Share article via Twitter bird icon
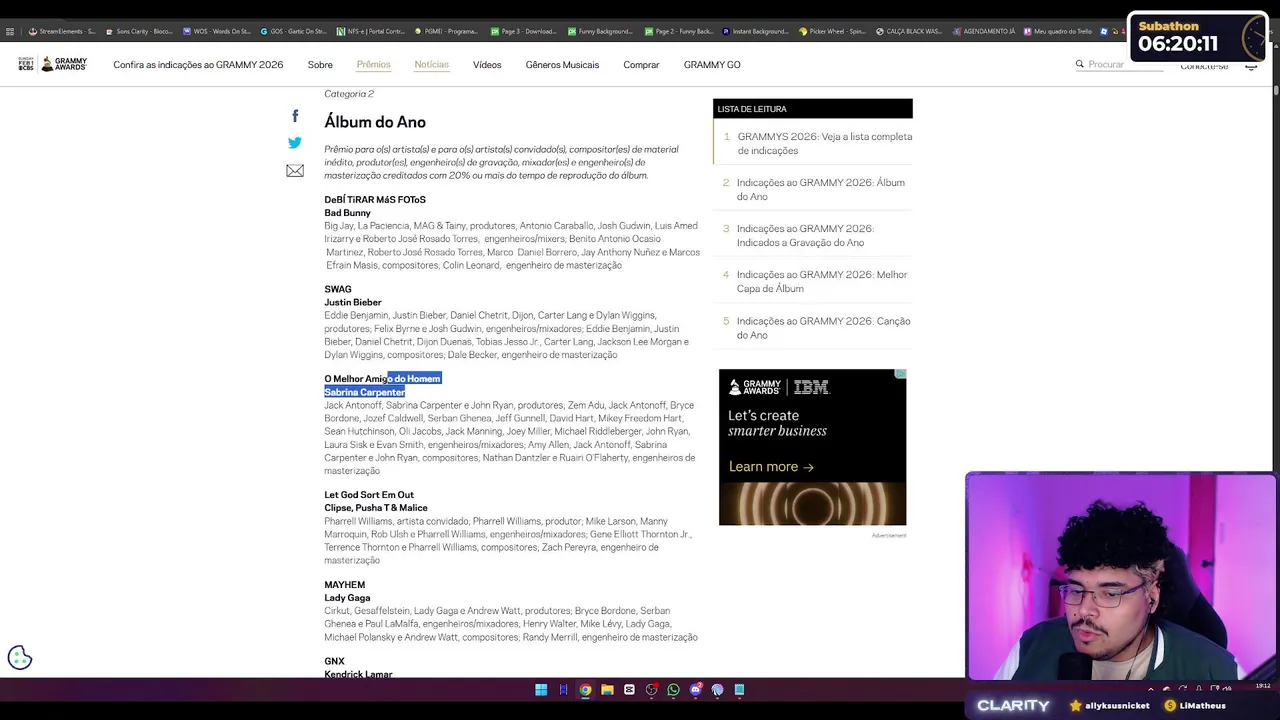Screen dimensions: 1280x720 pyautogui.click(x=295, y=143)
